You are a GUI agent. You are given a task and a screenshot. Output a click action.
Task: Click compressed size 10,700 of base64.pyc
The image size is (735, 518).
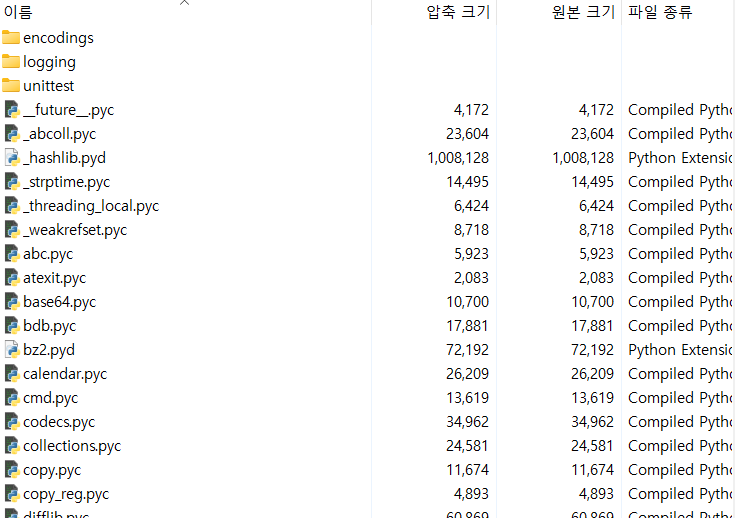point(467,302)
